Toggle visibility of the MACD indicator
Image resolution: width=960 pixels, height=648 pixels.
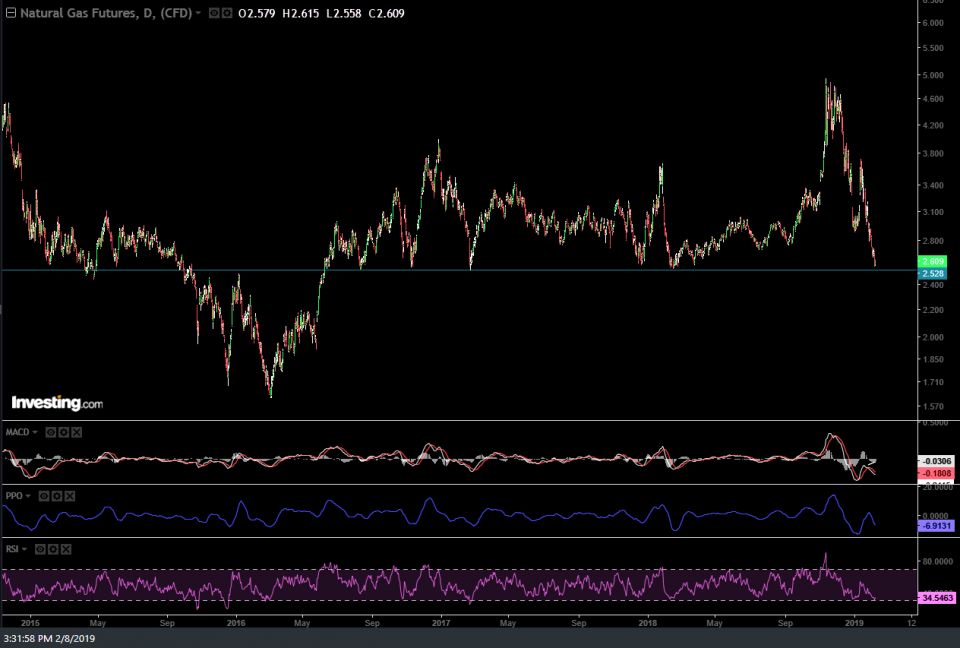click(x=51, y=432)
